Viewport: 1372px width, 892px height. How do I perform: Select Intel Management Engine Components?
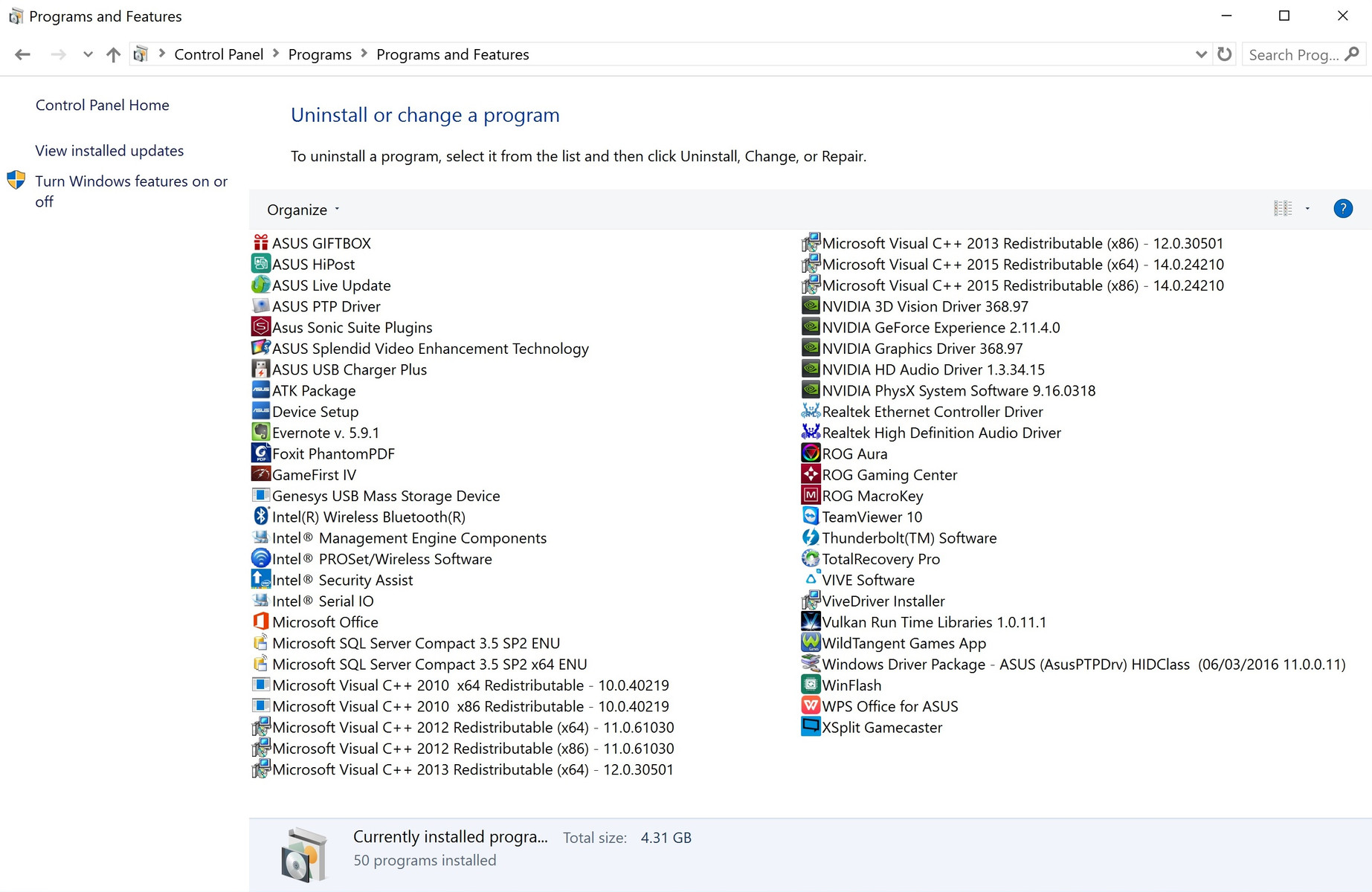(399, 537)
